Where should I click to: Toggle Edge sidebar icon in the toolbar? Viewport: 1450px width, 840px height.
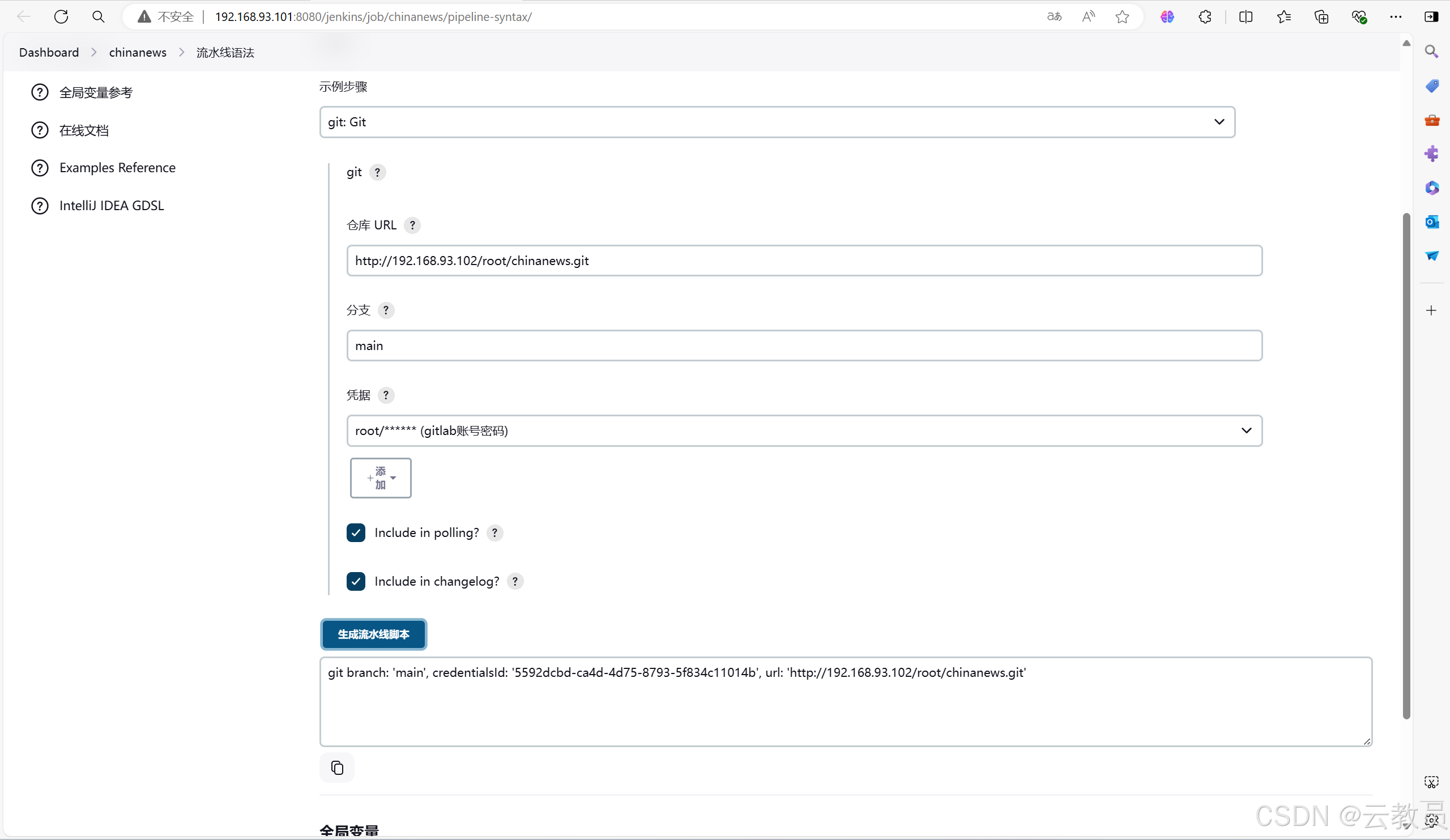coord(1431,16)
